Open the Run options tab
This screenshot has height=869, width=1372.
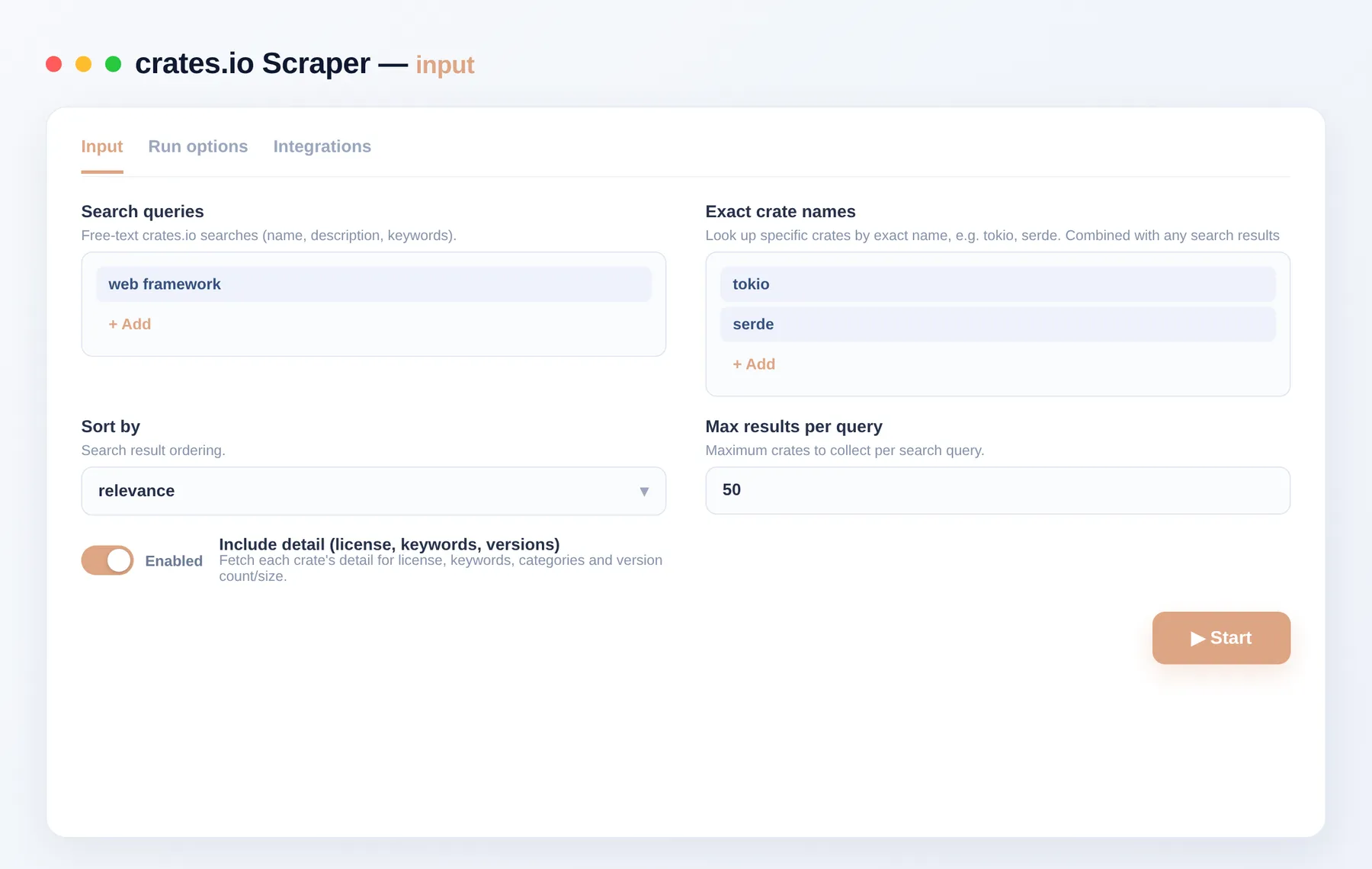pyautogui.click(x=198, y=146)
